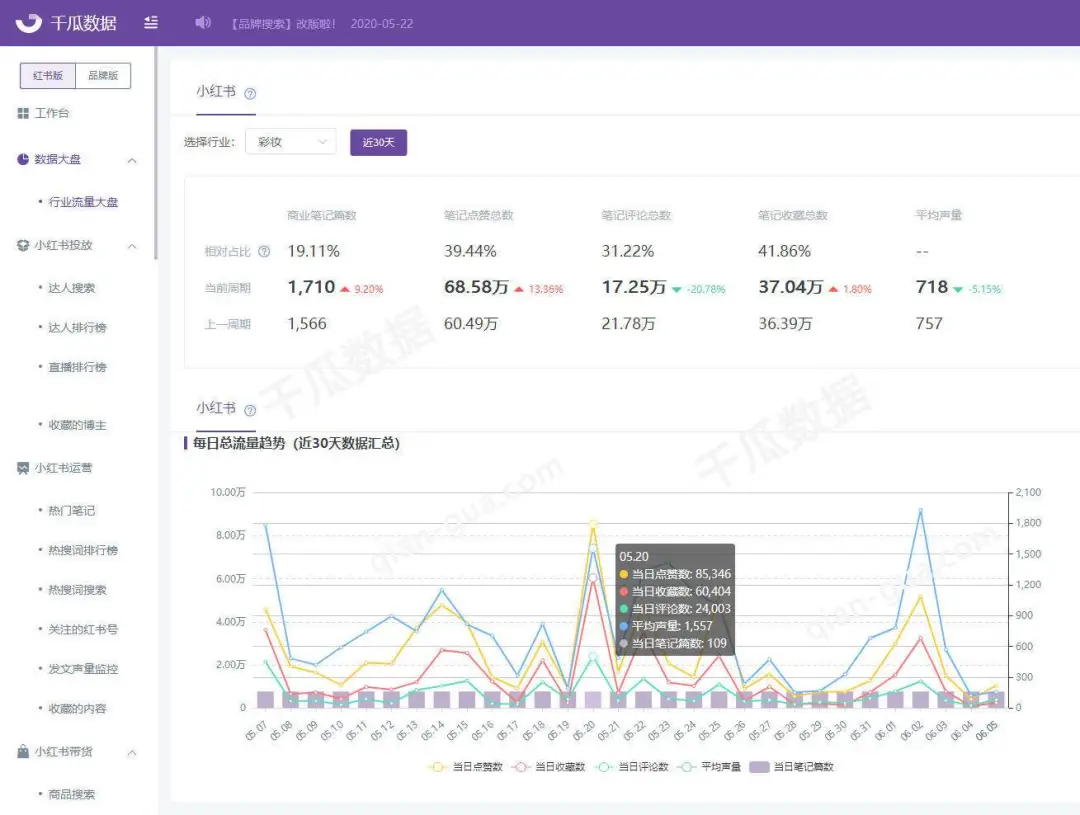Viewport: 1080px width, 815px height.
Task: Toggle 当日笔记篇数 bars in legend
Action: 791,767
